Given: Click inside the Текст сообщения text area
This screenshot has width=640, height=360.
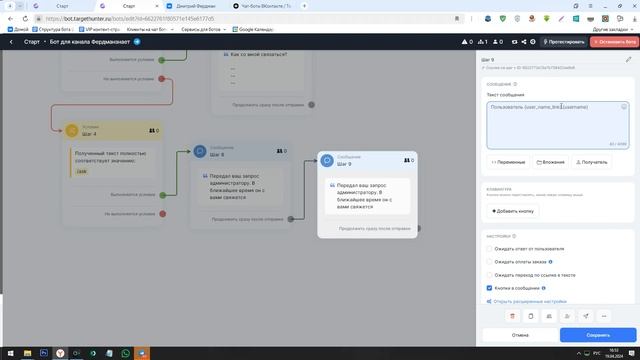Looking at the screenshot, I should coord(558,125).
